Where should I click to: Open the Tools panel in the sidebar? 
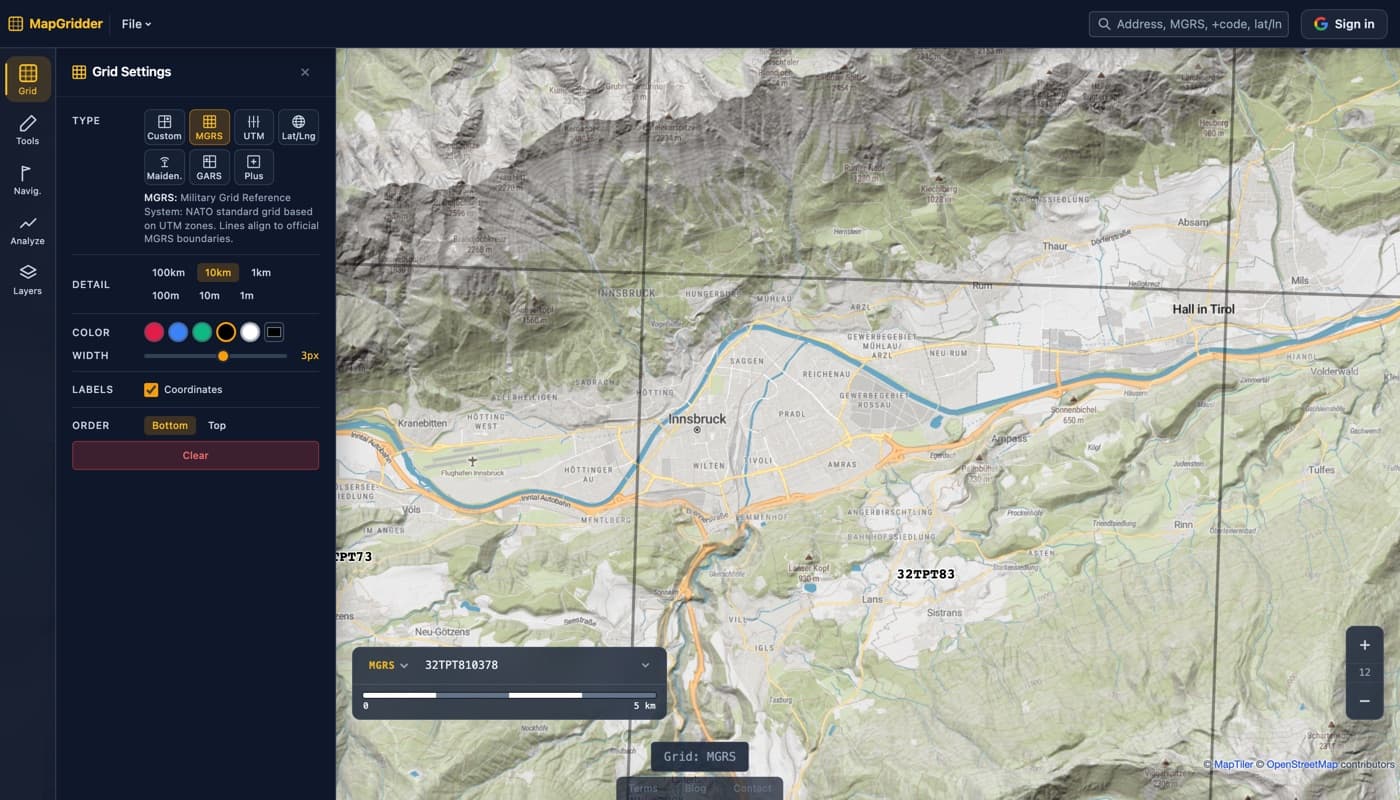coord(28,129)
